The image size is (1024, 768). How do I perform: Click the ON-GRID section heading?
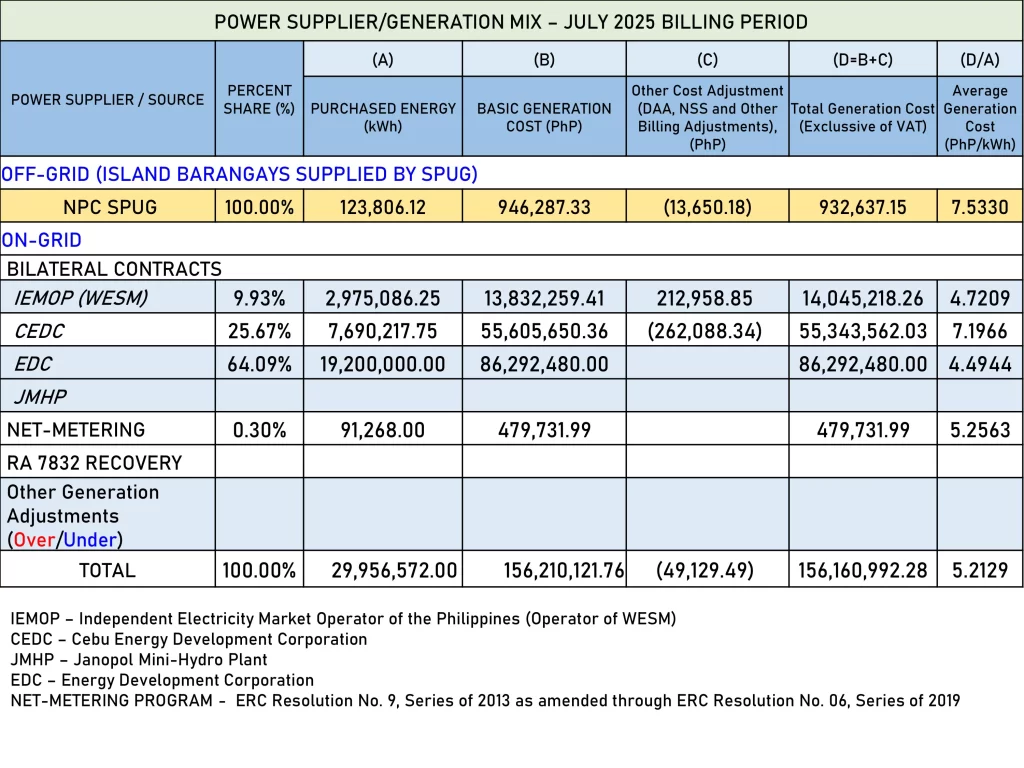click(x=42, y=240)
